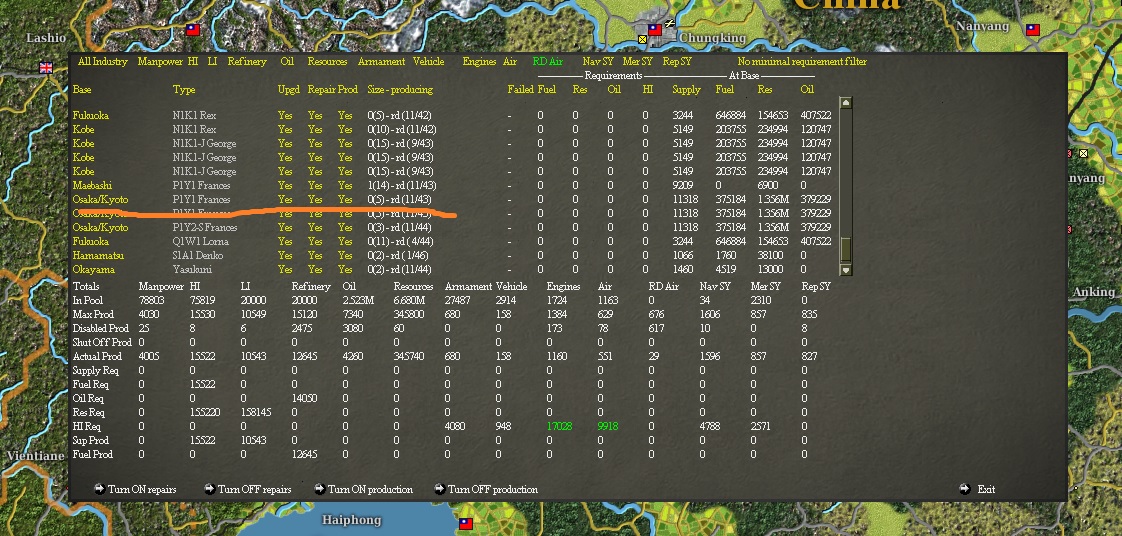Viewport: 1122px width, 536px height.
Task: Exit the industry screen
Action: (x=986, y=489)
